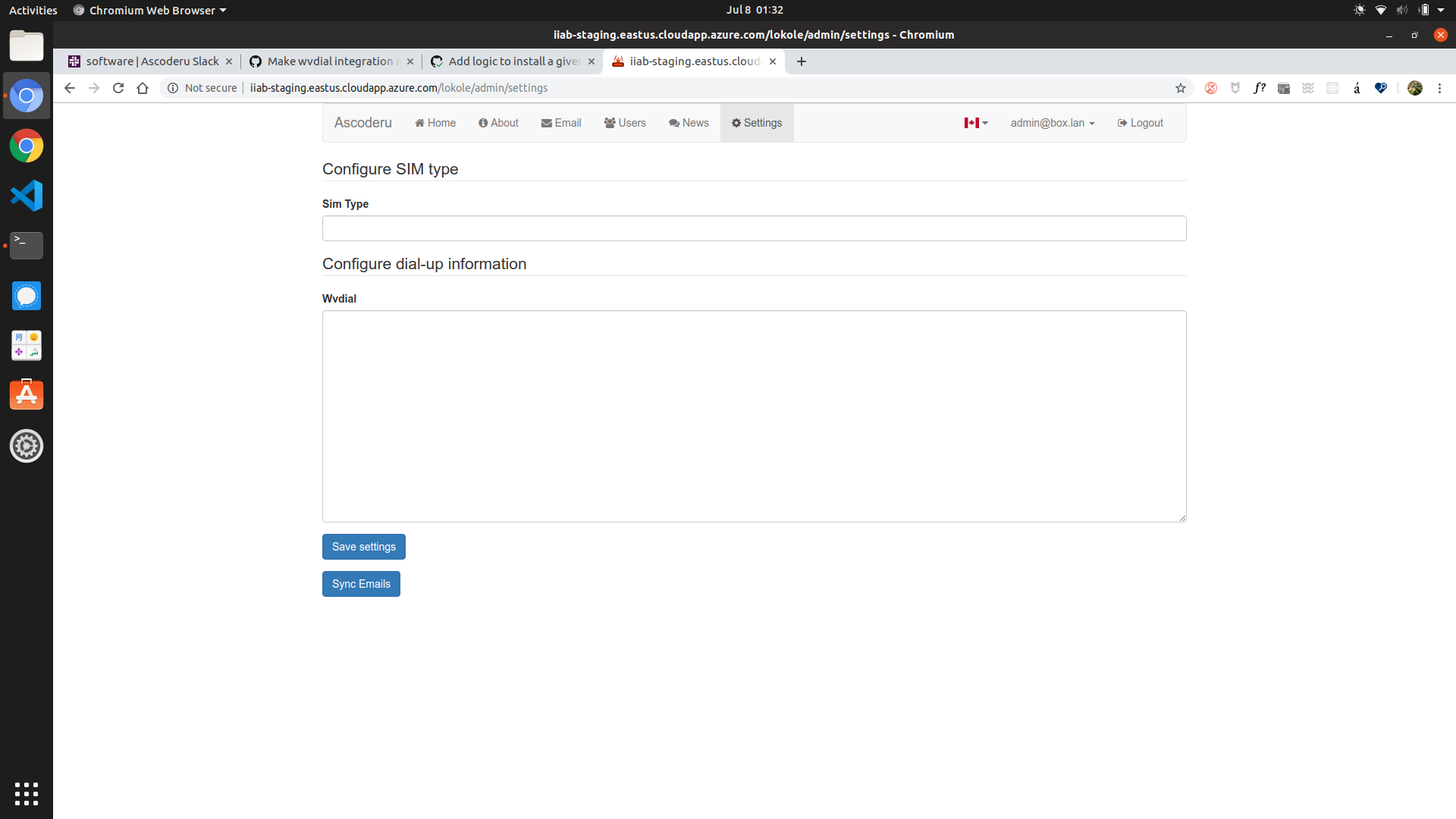Click the browser address bar URL
Image resolution: width=1456 pixels, height=819 pixels.
pos(399,88)
